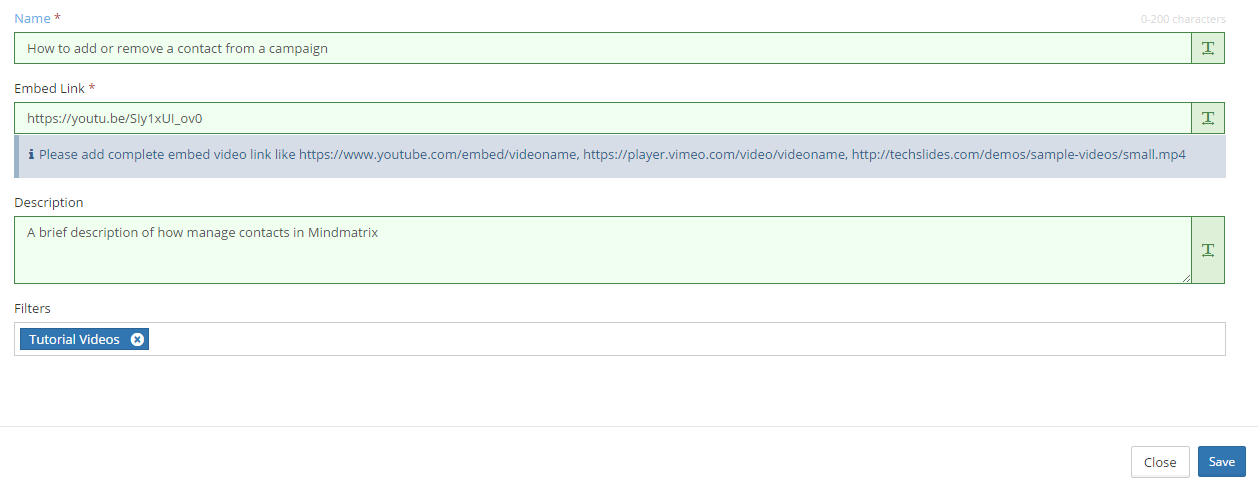Focus the Name input field

(x=600, y=48)
